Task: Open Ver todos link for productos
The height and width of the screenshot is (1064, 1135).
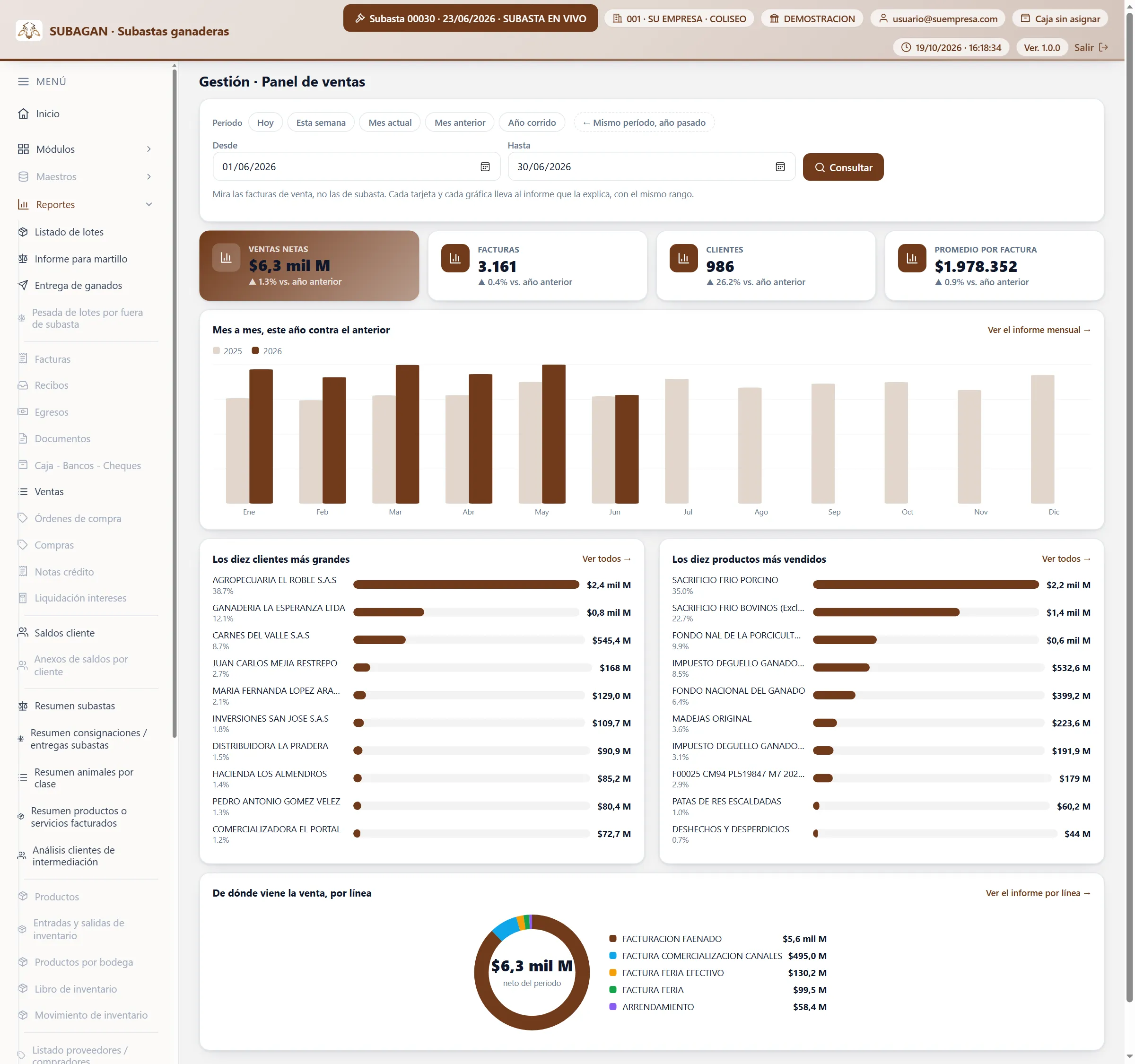Action: (x=1066, y=559)
